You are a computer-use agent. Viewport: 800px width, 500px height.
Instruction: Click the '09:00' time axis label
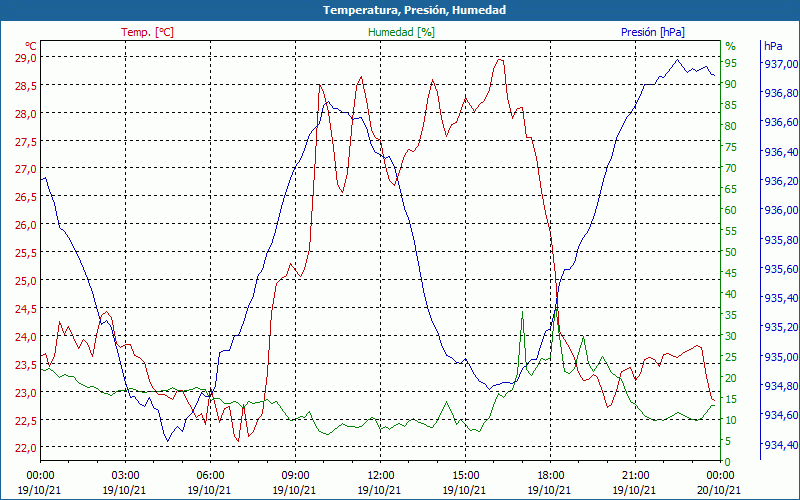click(x=295, y=476)
